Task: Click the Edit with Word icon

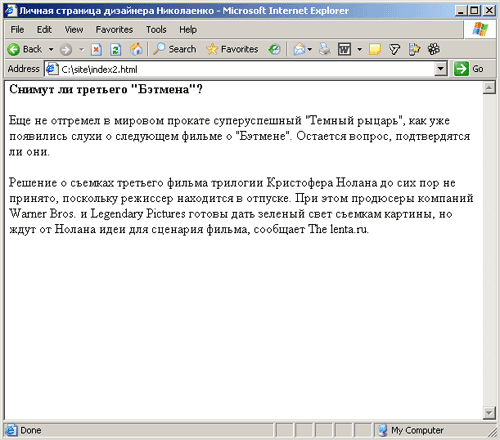Action: [344, 49]
